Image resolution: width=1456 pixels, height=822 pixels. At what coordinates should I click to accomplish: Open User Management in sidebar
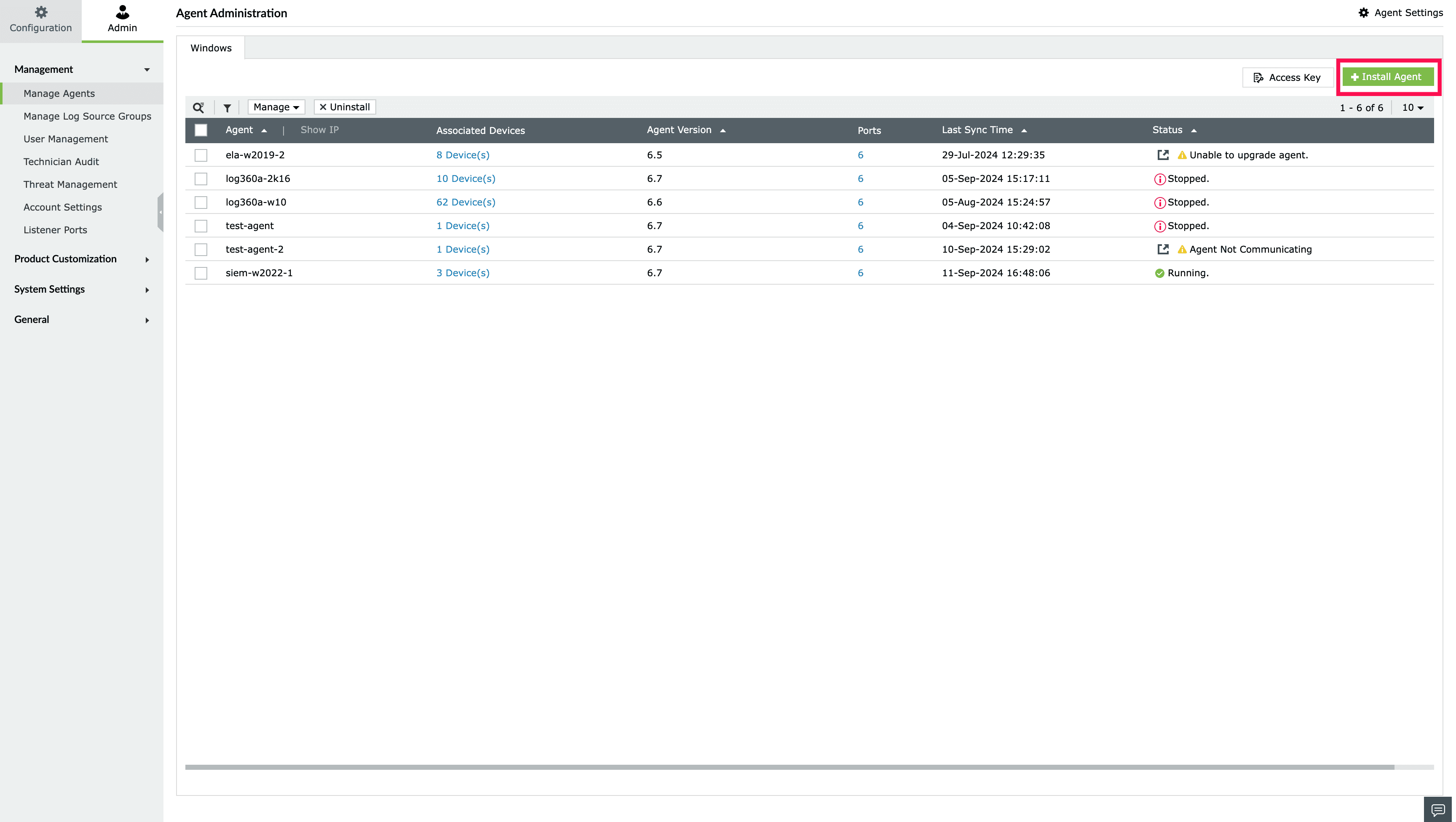click(66, 139)
